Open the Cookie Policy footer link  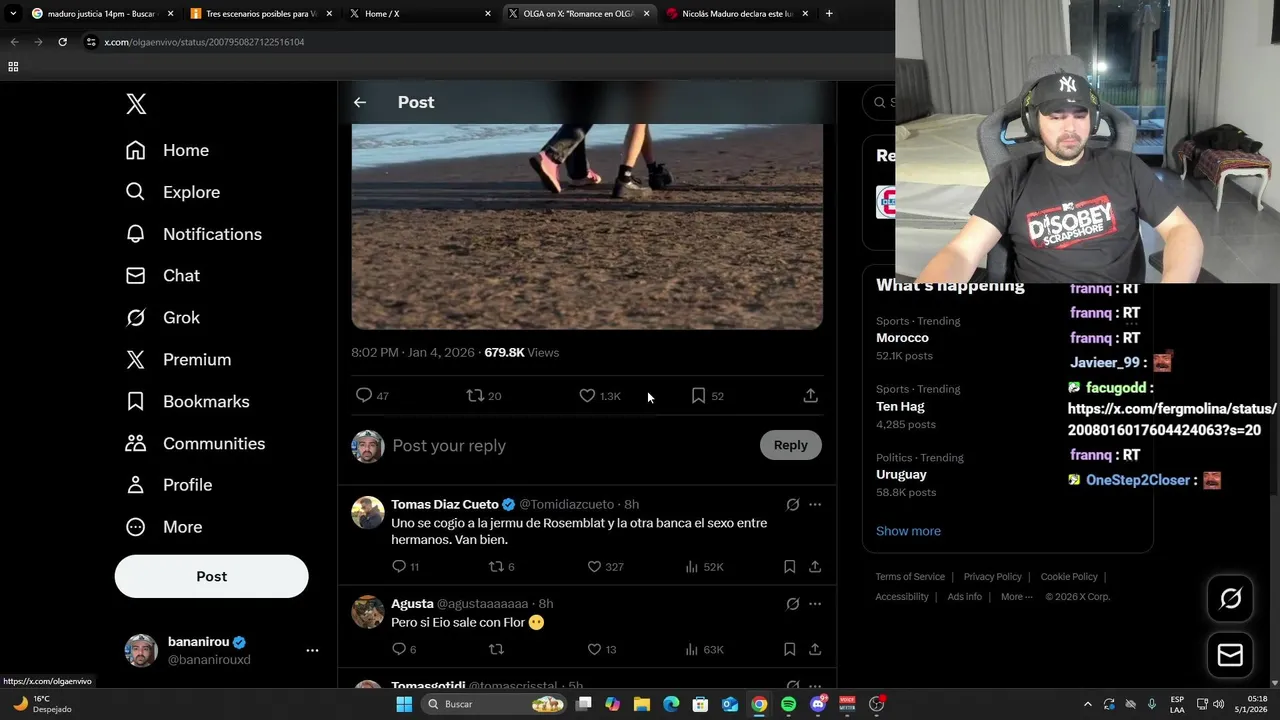pyautogui.click(x=1069, y=577)
